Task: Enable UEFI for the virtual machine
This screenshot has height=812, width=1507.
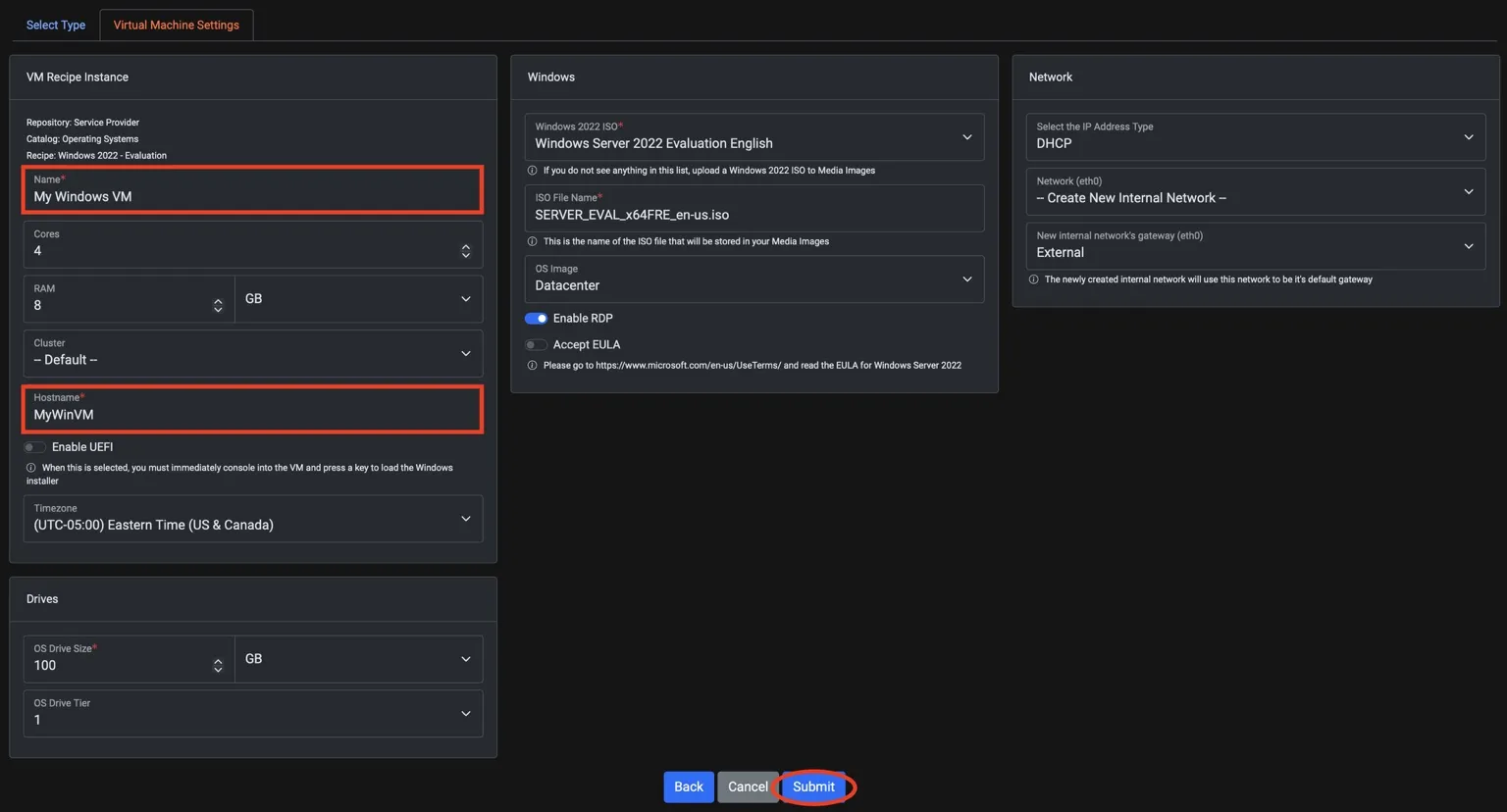Action: point(33,446)
